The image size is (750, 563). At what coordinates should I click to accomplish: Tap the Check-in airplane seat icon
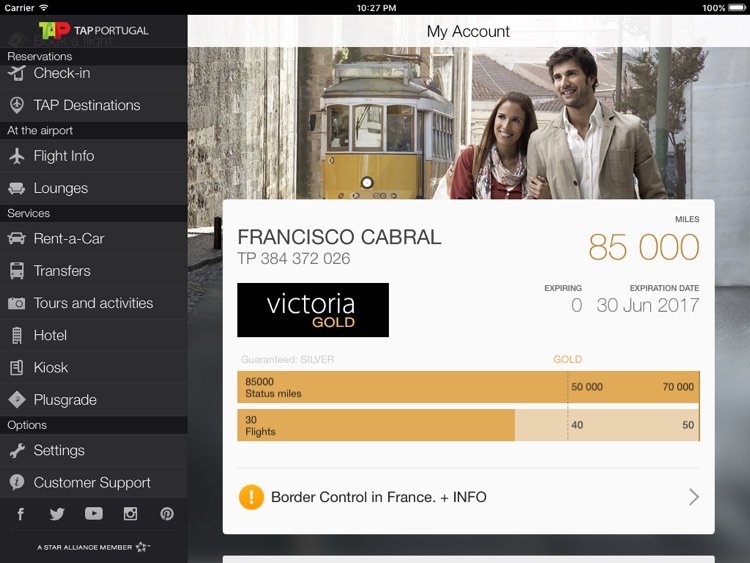[x=17, y=73]
